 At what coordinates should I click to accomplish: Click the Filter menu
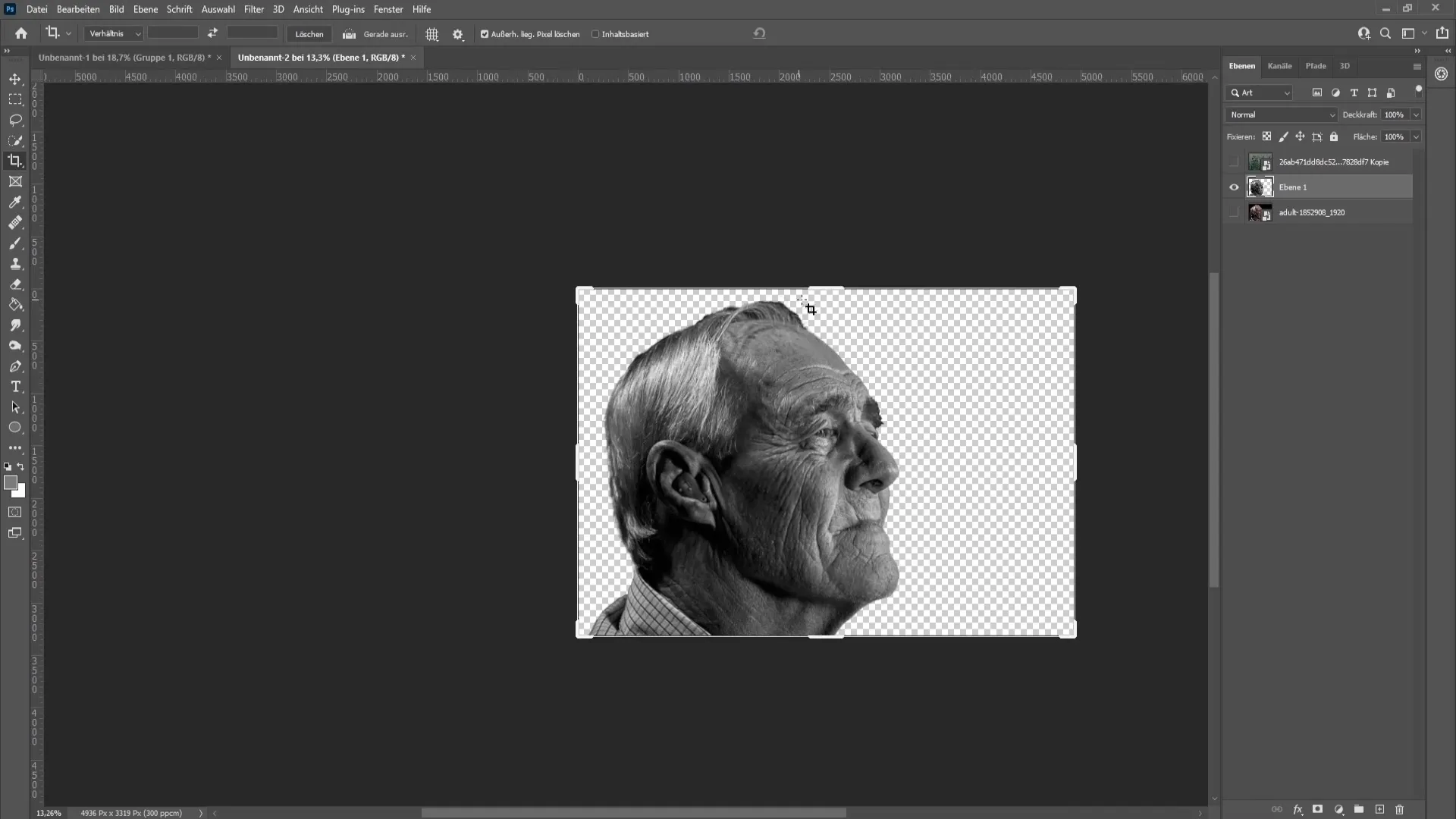coord(253,9)
